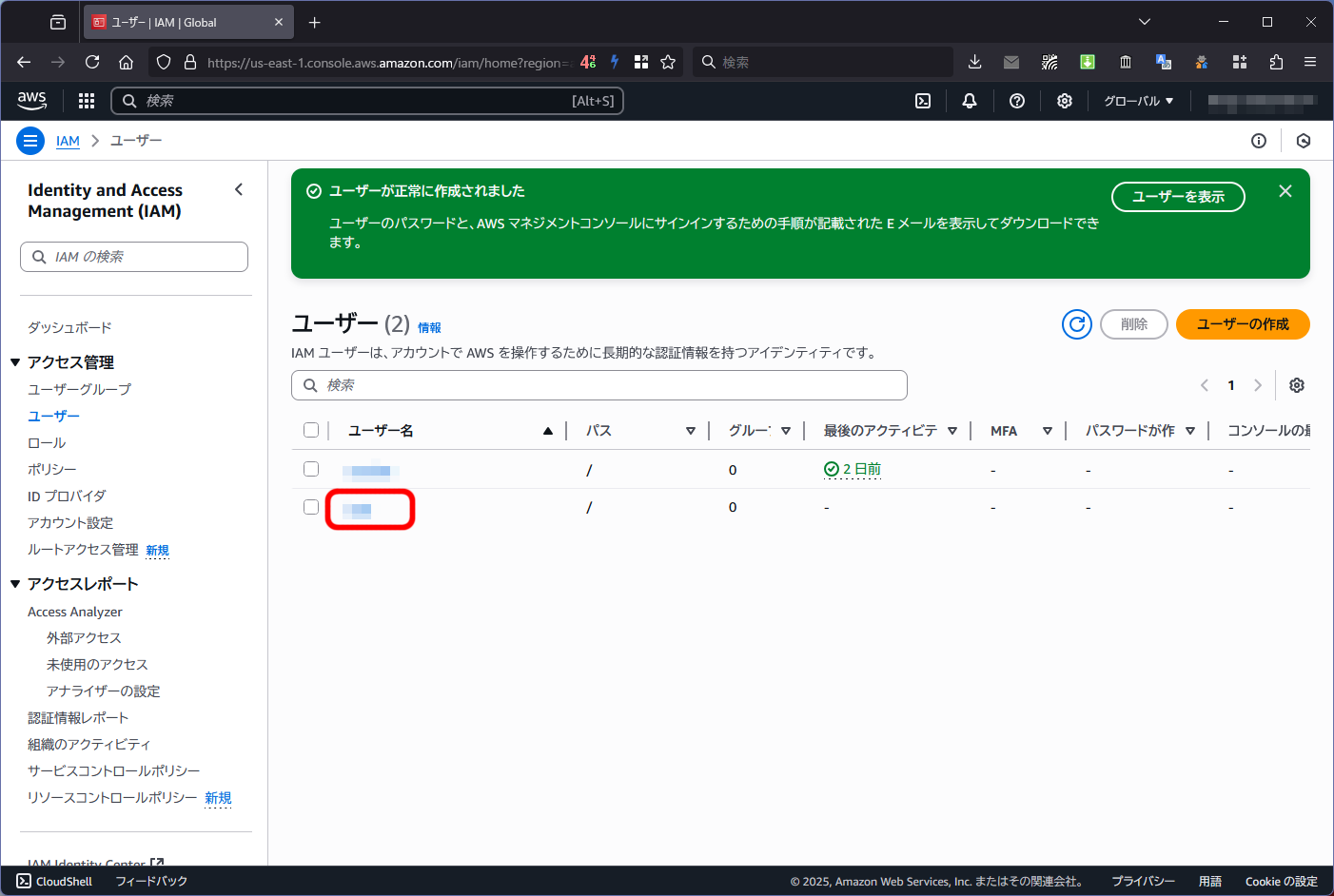
Task: Open ユーザーグループ in sidebar
Action: click(79, 389)
